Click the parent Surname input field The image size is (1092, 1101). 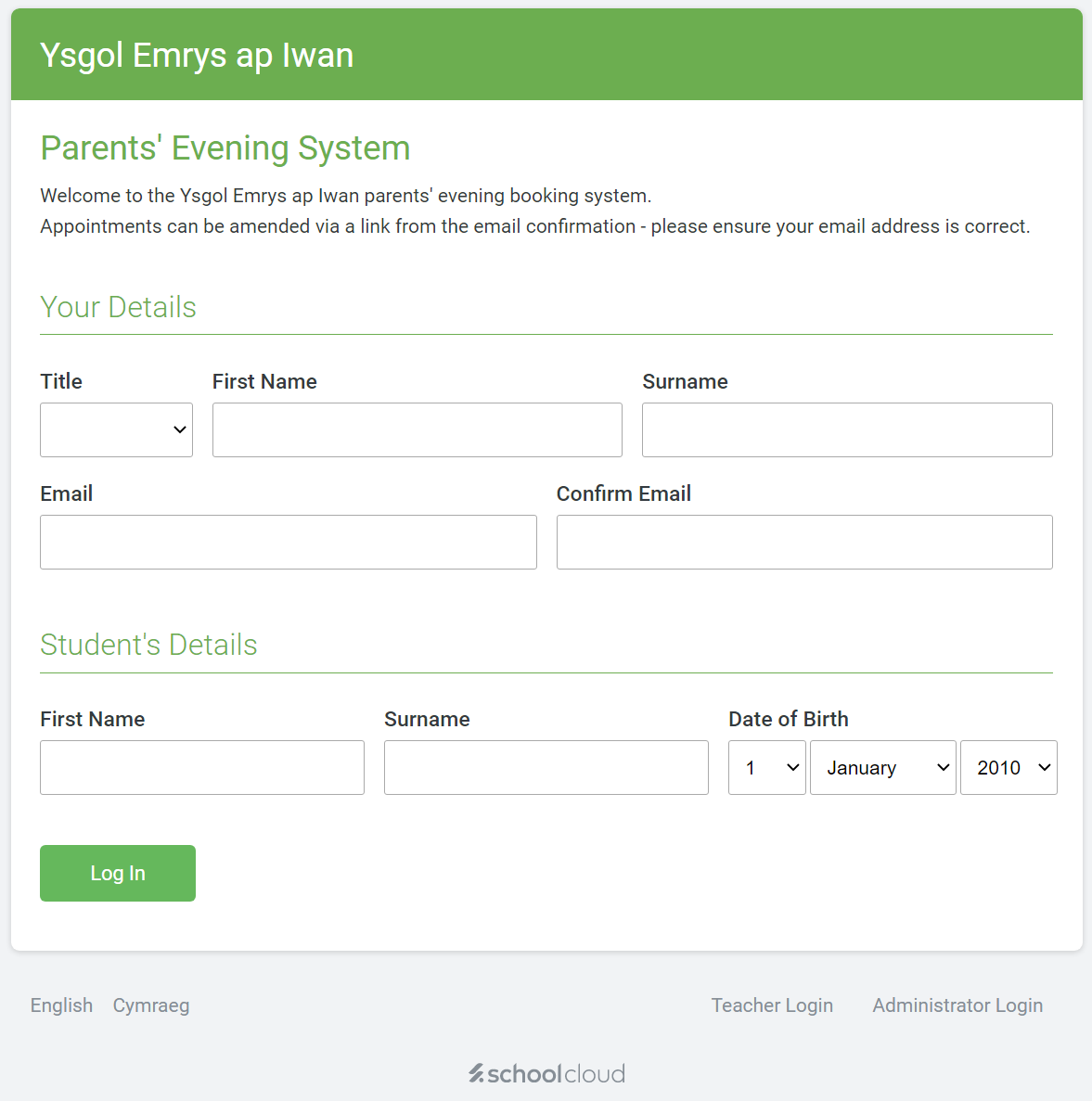point(846,429)
